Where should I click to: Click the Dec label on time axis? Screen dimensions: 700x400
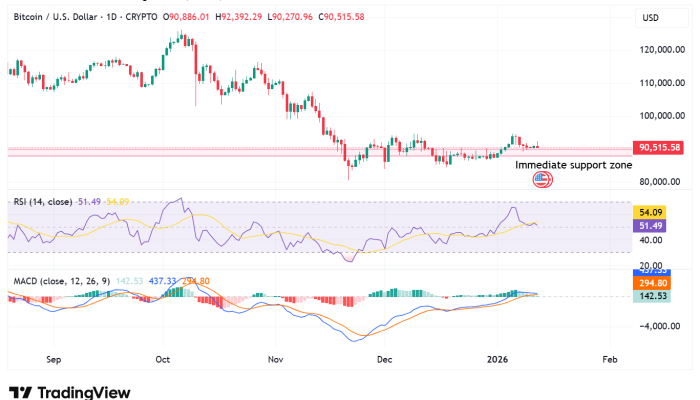click(x=384, y=356)
